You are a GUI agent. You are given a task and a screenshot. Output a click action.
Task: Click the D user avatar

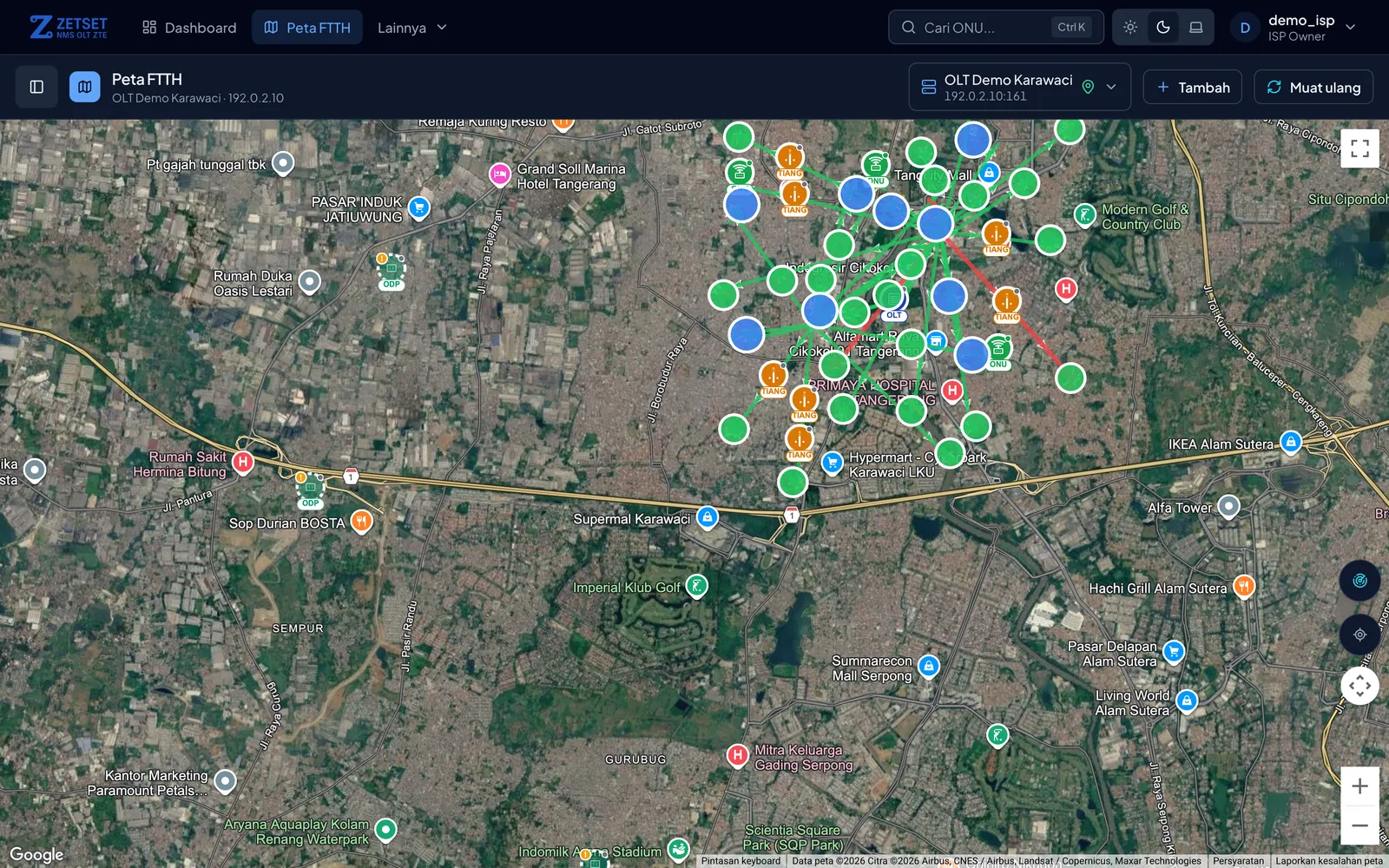[1245, 28]
